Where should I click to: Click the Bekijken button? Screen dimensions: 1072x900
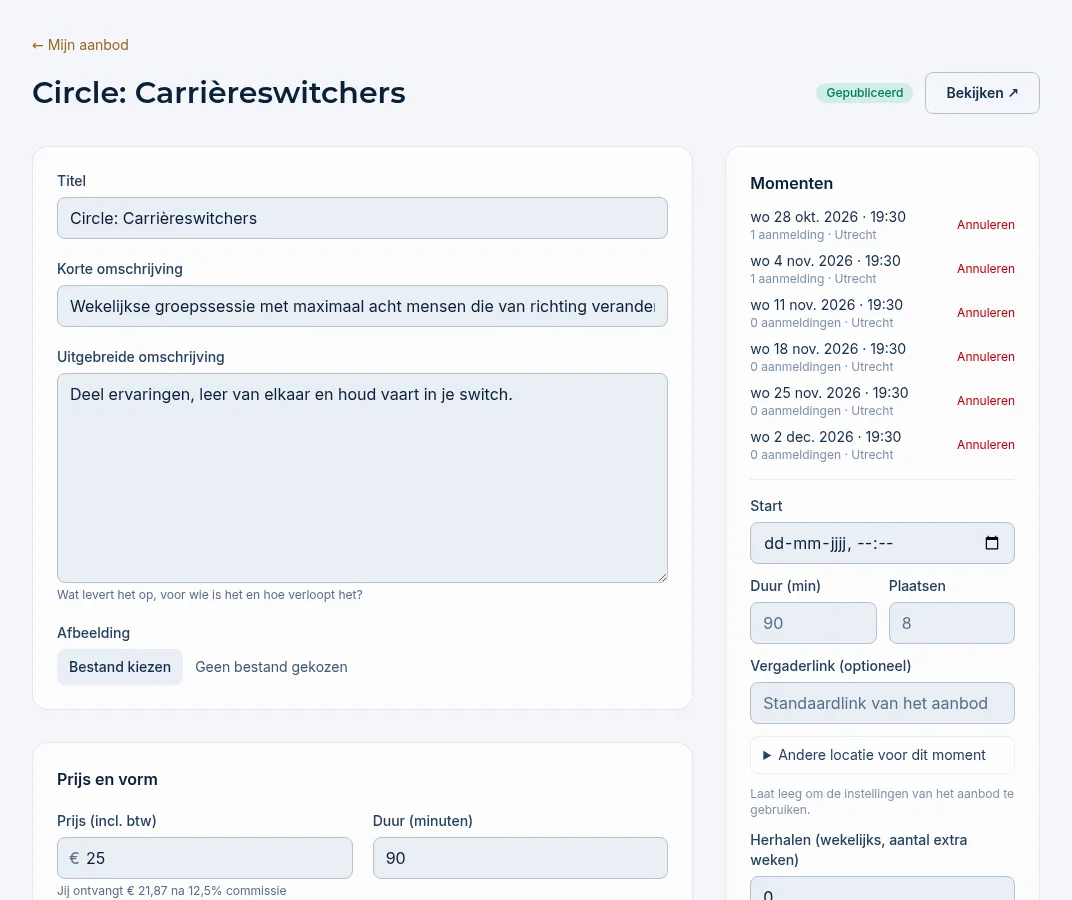[x=982, y=93]
